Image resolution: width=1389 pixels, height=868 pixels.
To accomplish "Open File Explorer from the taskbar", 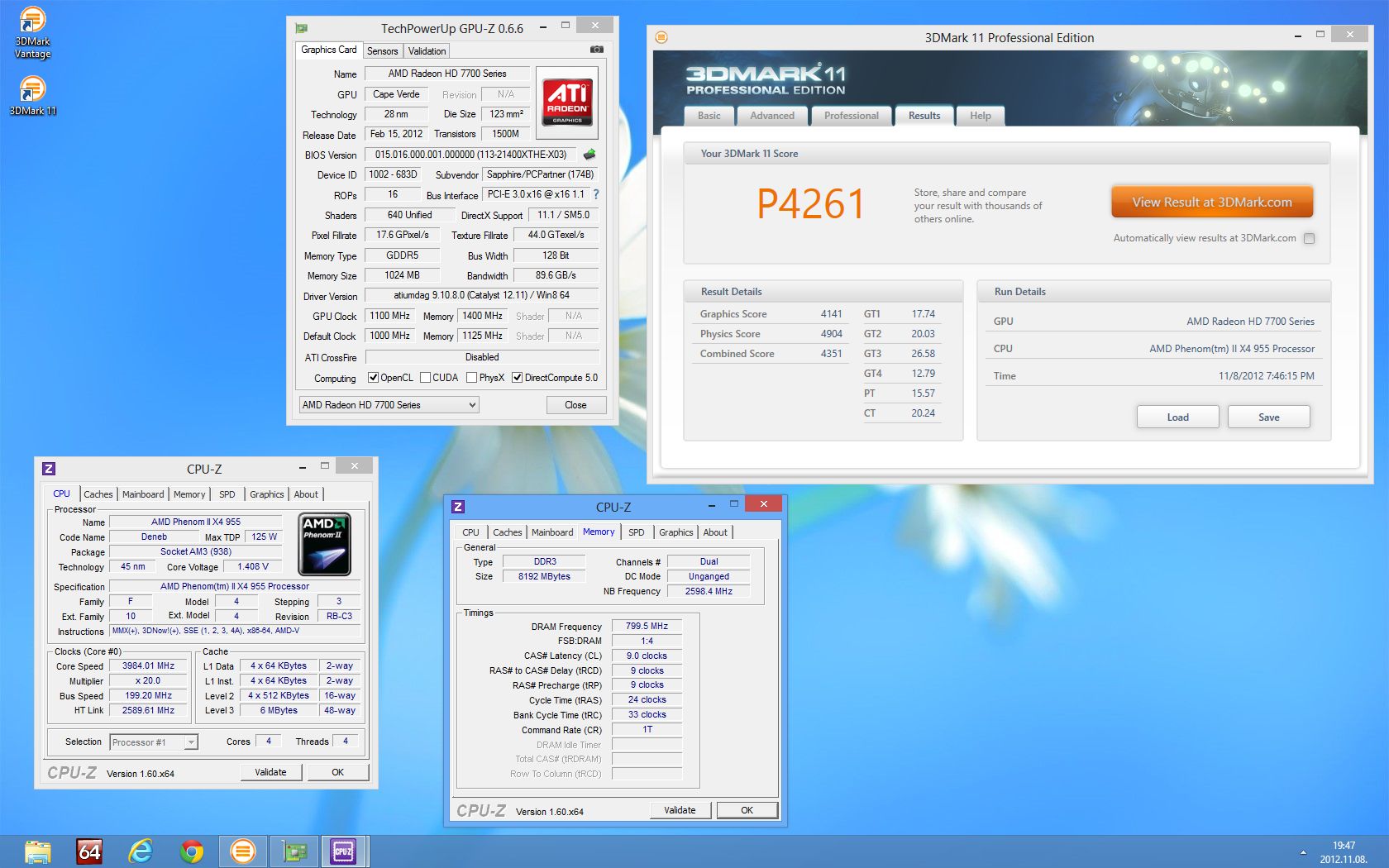I will (37, 851).
